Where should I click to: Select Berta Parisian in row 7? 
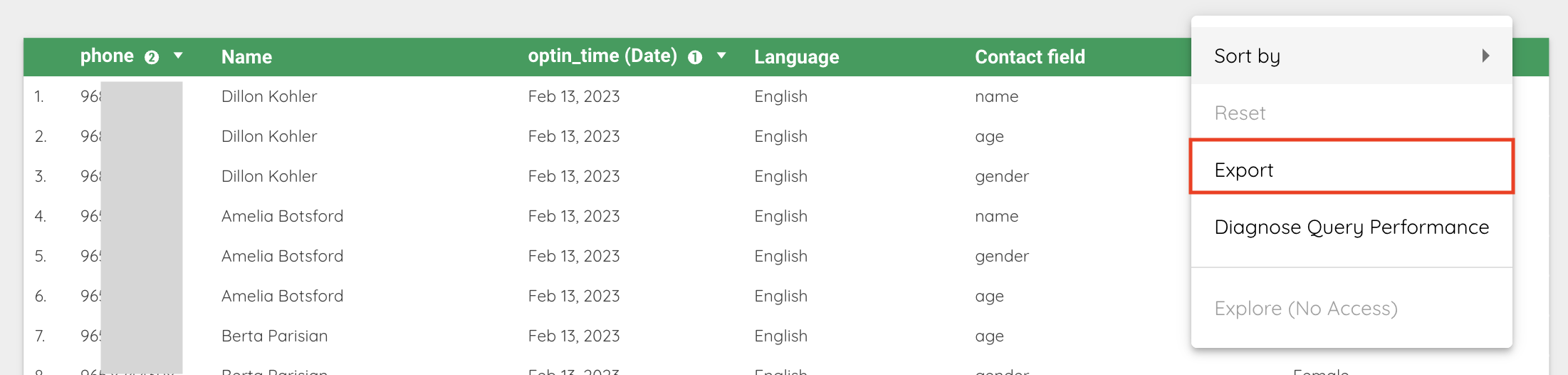point(274,336)
